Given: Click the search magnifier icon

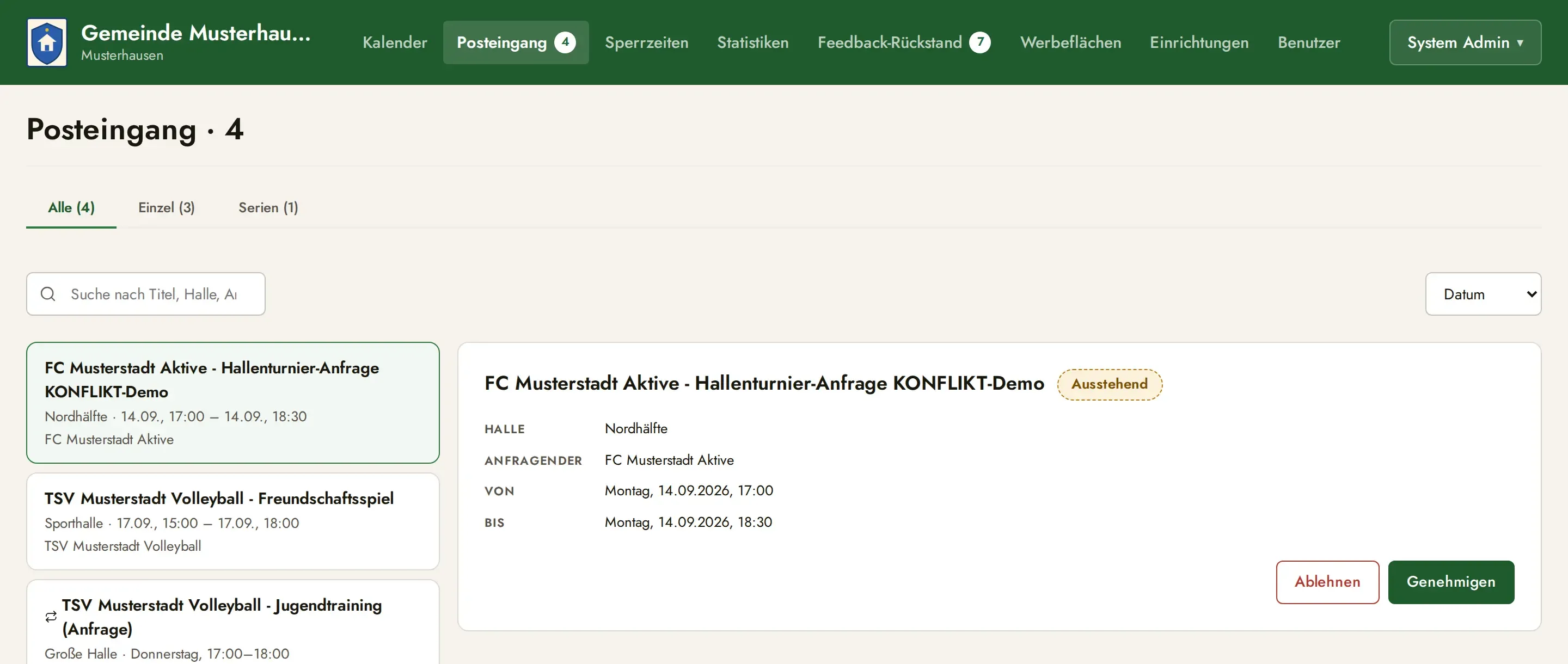Looking at the screenshot, I should [48, 294].
